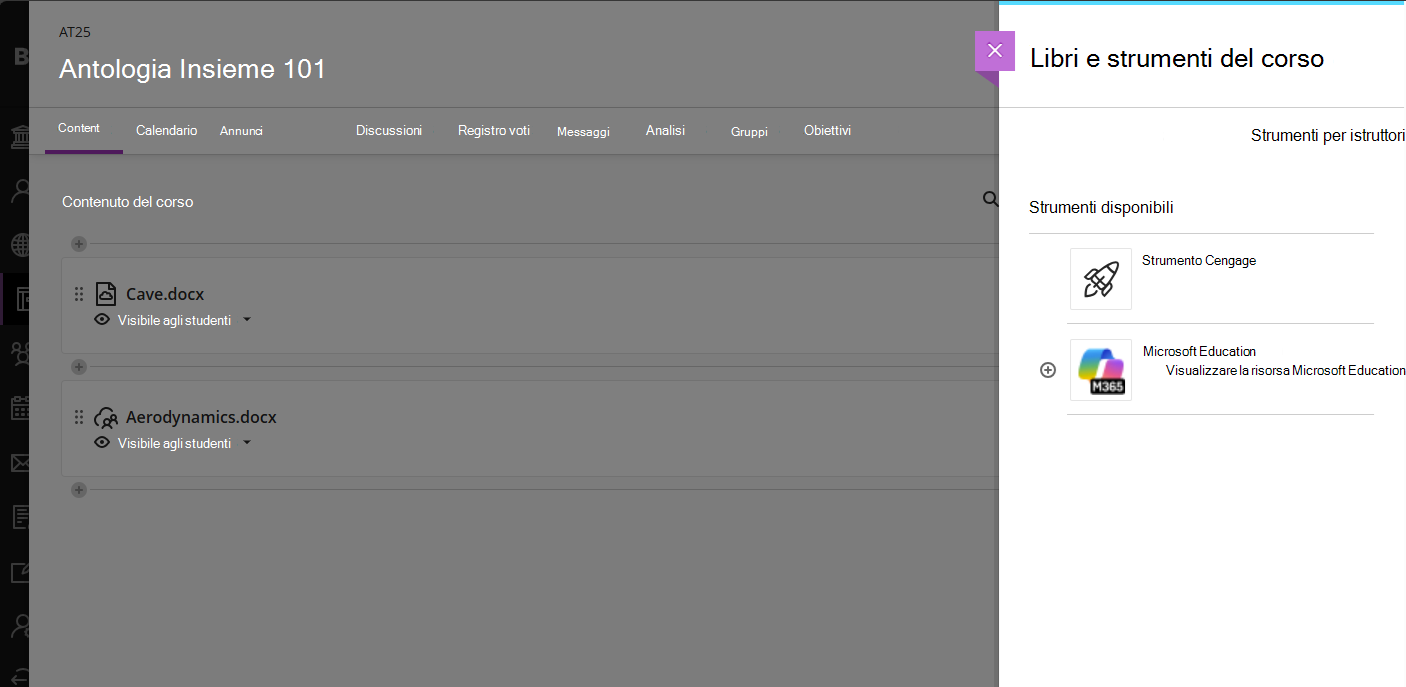Viewport: 1406px width, 687px height.
Task: Toggle the eye visibility icon for Aerodynamics.docx
Action: tap(102, 443)
